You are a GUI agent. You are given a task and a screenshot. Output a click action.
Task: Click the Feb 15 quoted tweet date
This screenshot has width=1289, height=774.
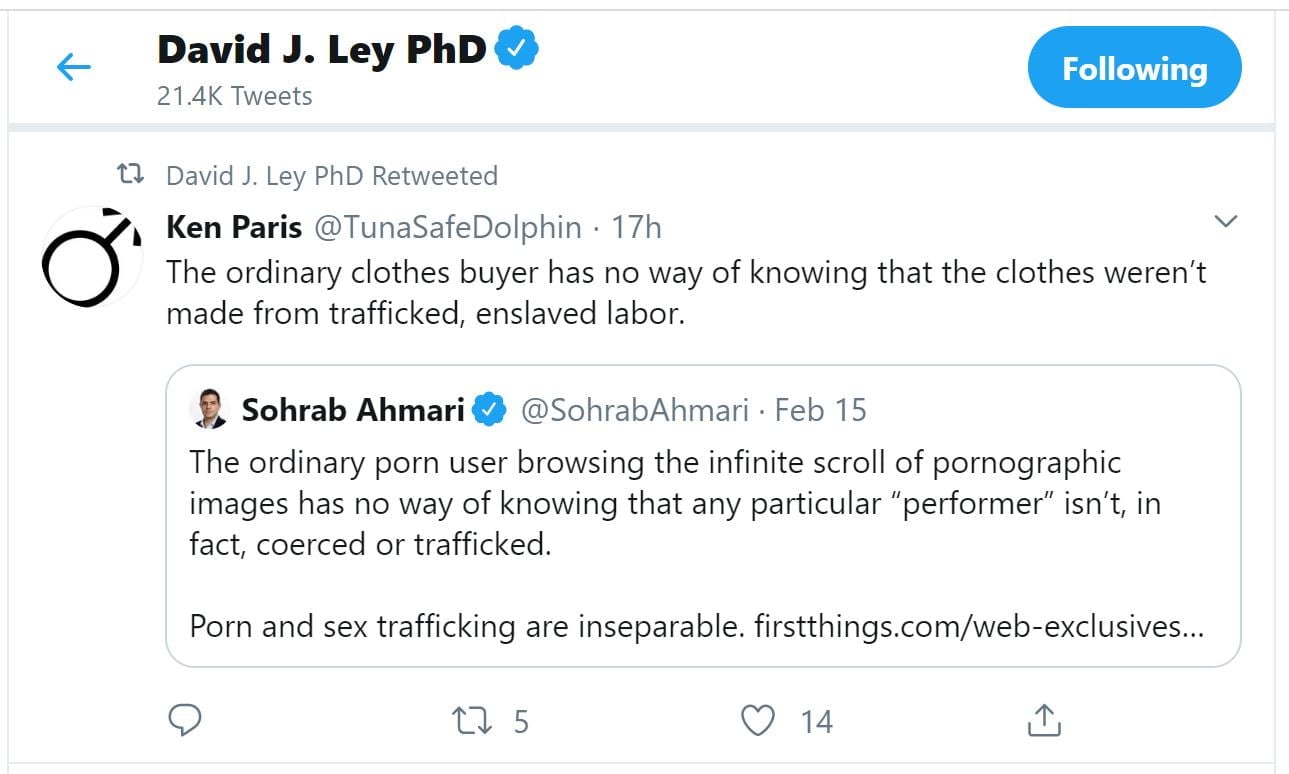pos(820,409)
